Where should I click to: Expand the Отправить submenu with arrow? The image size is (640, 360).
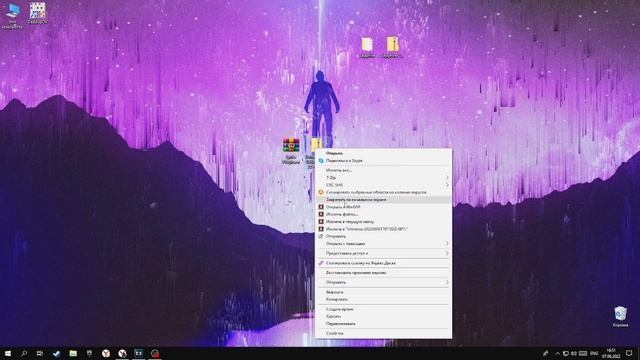click(384, 282)
